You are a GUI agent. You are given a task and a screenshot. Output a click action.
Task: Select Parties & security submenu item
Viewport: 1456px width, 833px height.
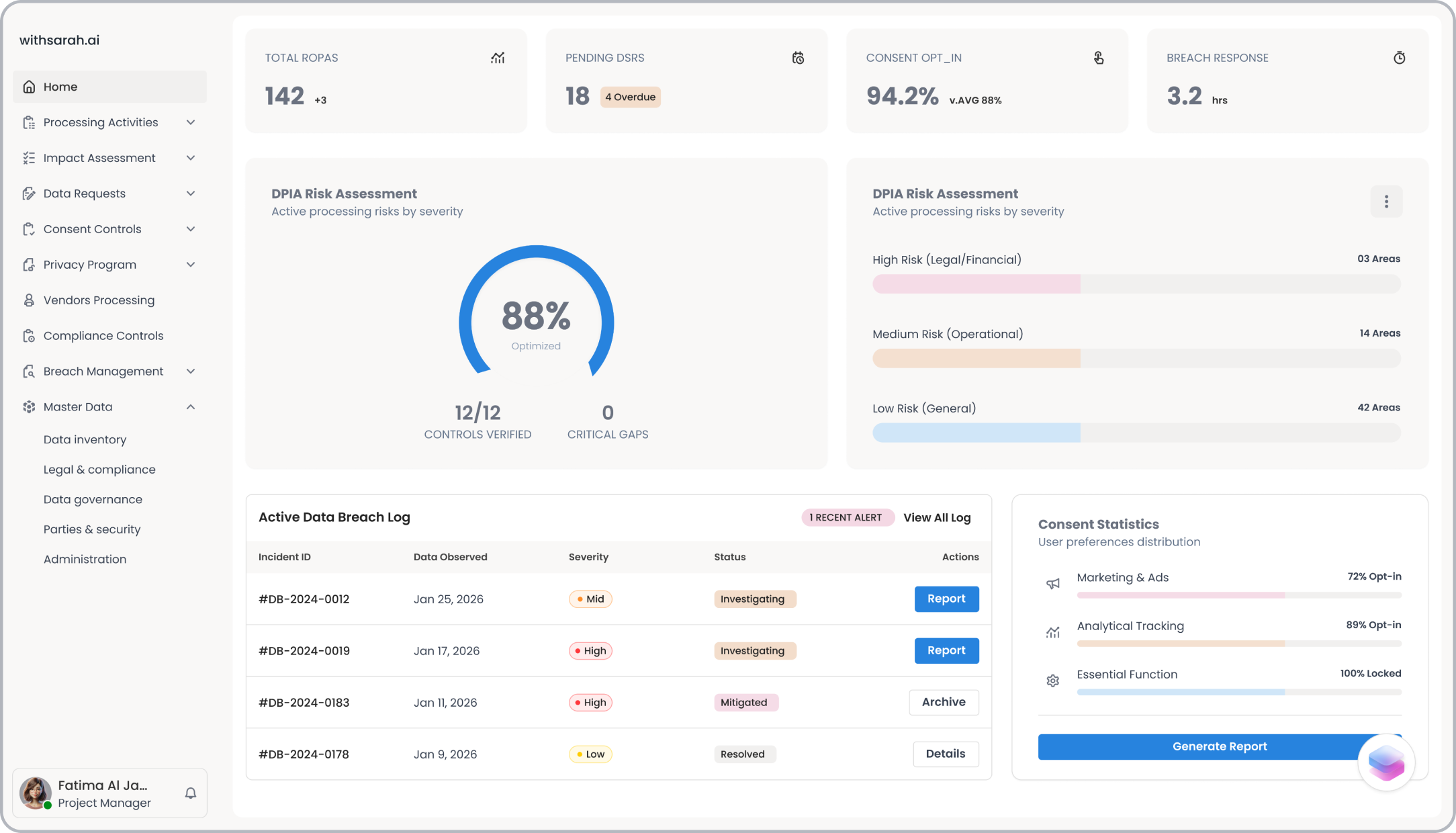pyautogui.click(x=92, y=529)
